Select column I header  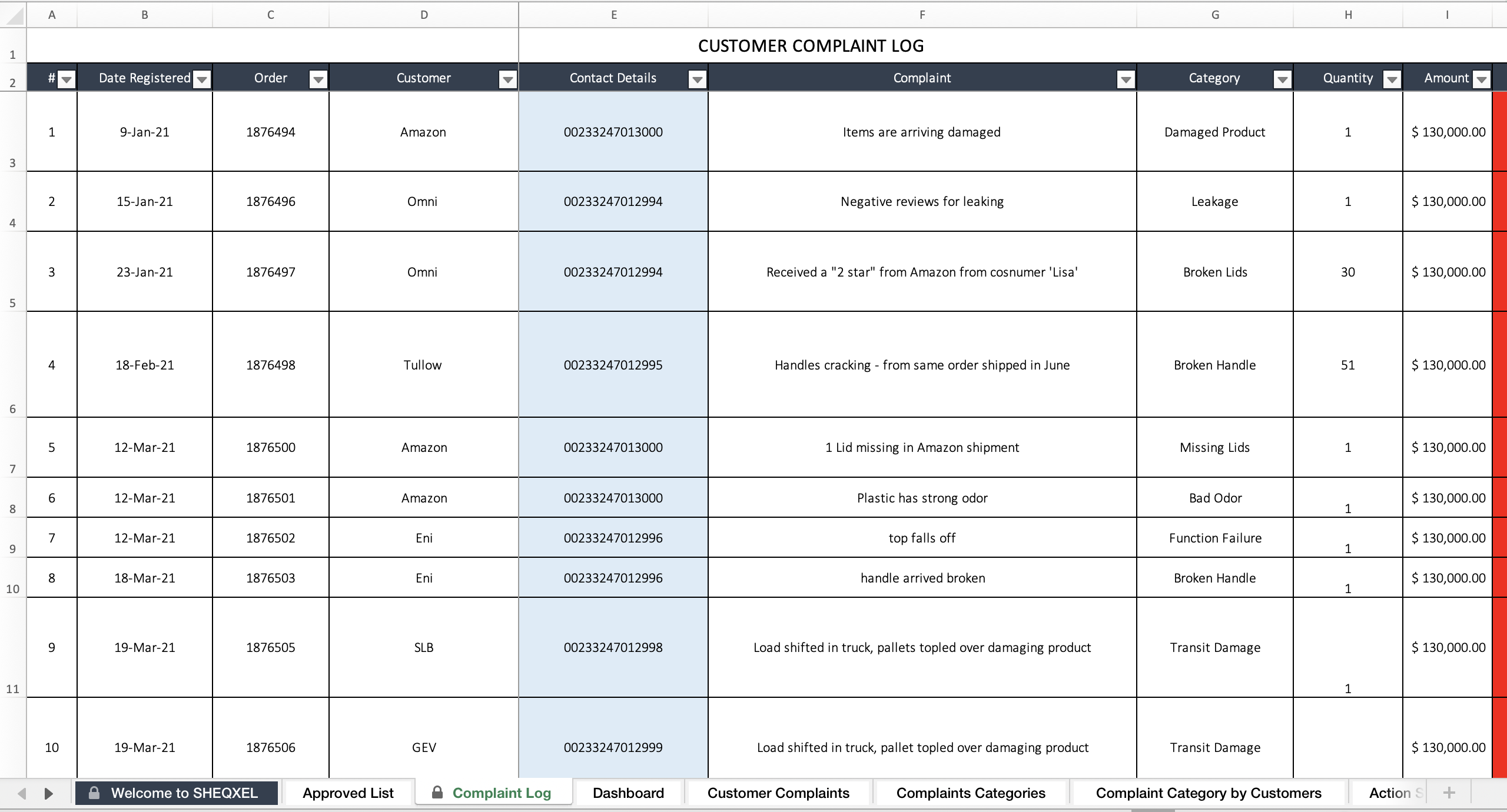pos(1447,15)
